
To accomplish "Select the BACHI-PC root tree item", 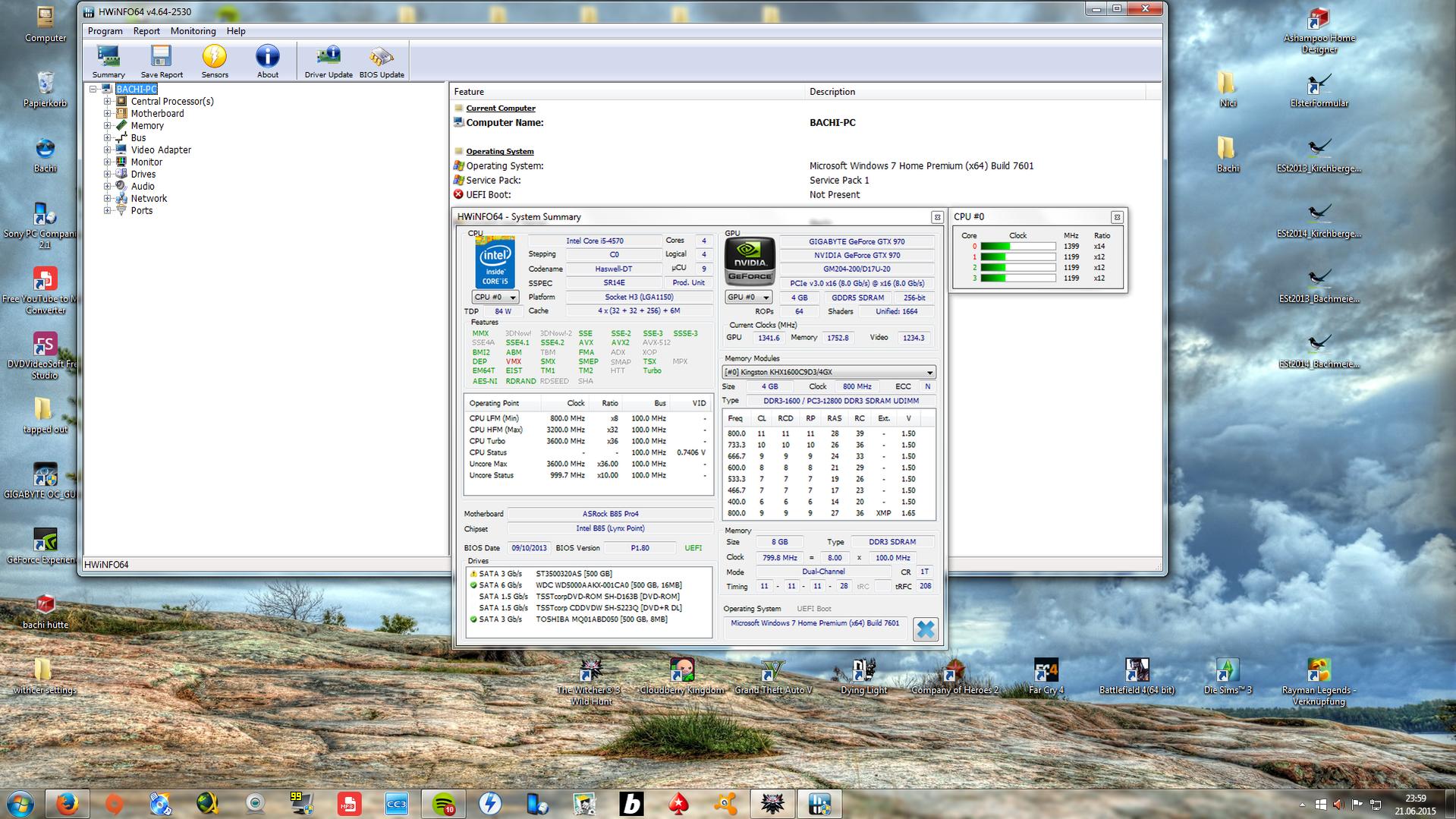I will click(x=137, y=90).
